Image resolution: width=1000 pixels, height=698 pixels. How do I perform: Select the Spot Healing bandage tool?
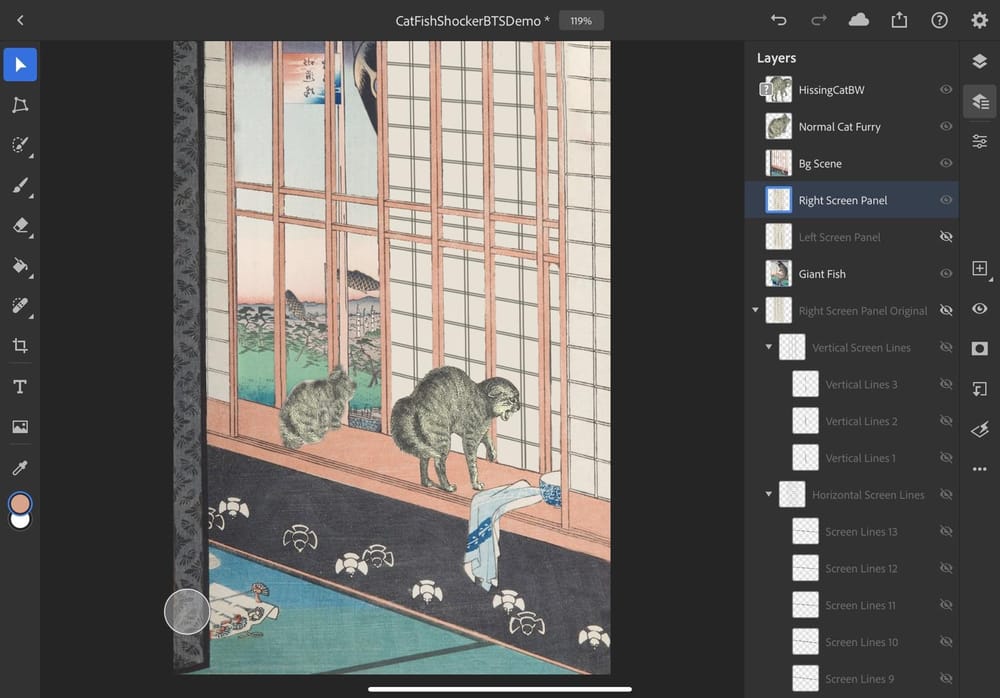[x=20, y=306]
